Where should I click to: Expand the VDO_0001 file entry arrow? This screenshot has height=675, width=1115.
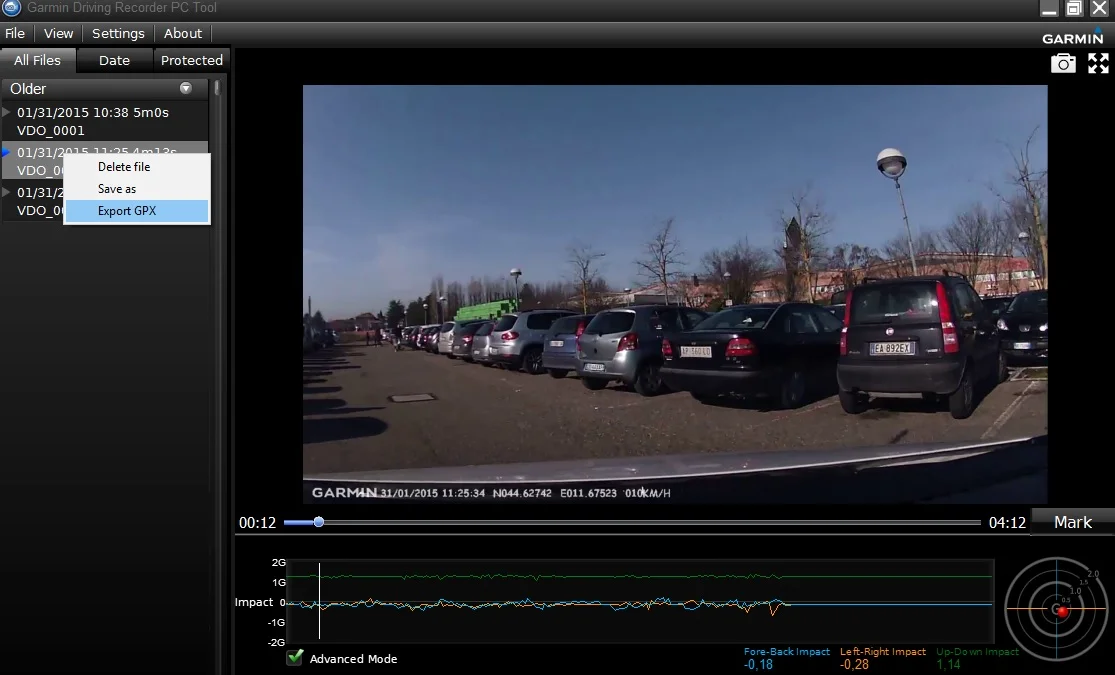point(7,112)
